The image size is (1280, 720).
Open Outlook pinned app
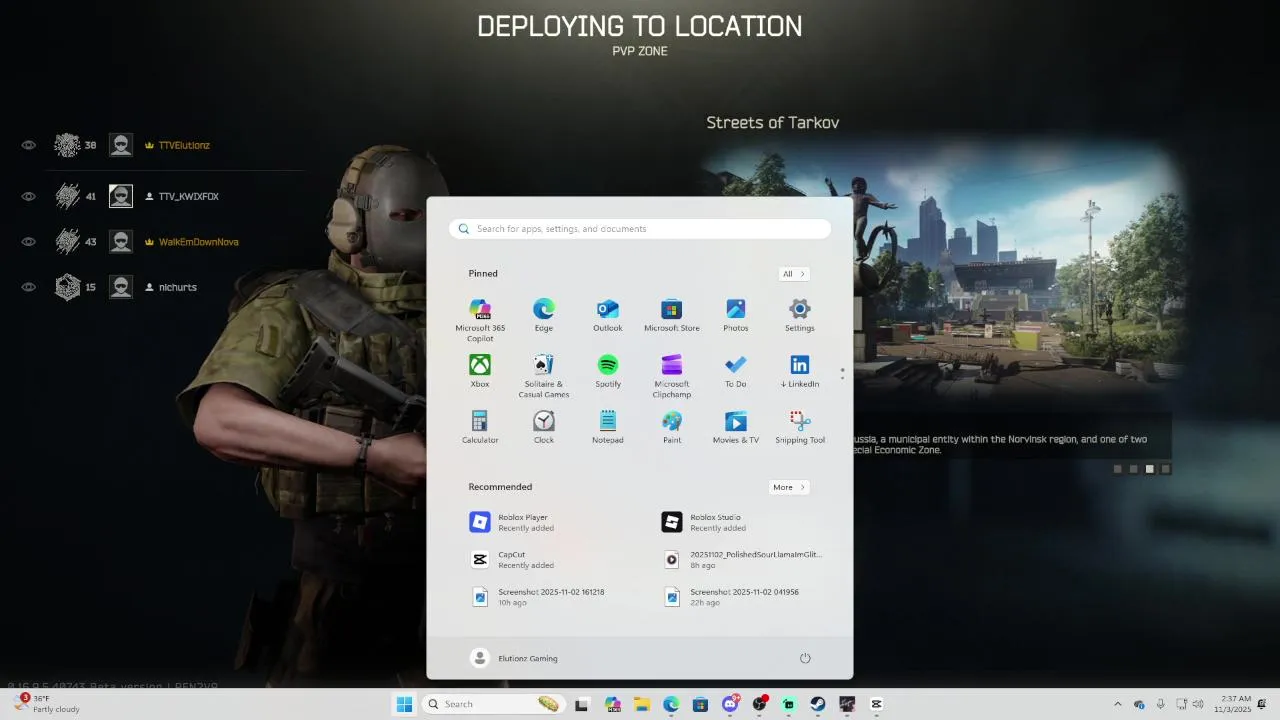[608, 316]
